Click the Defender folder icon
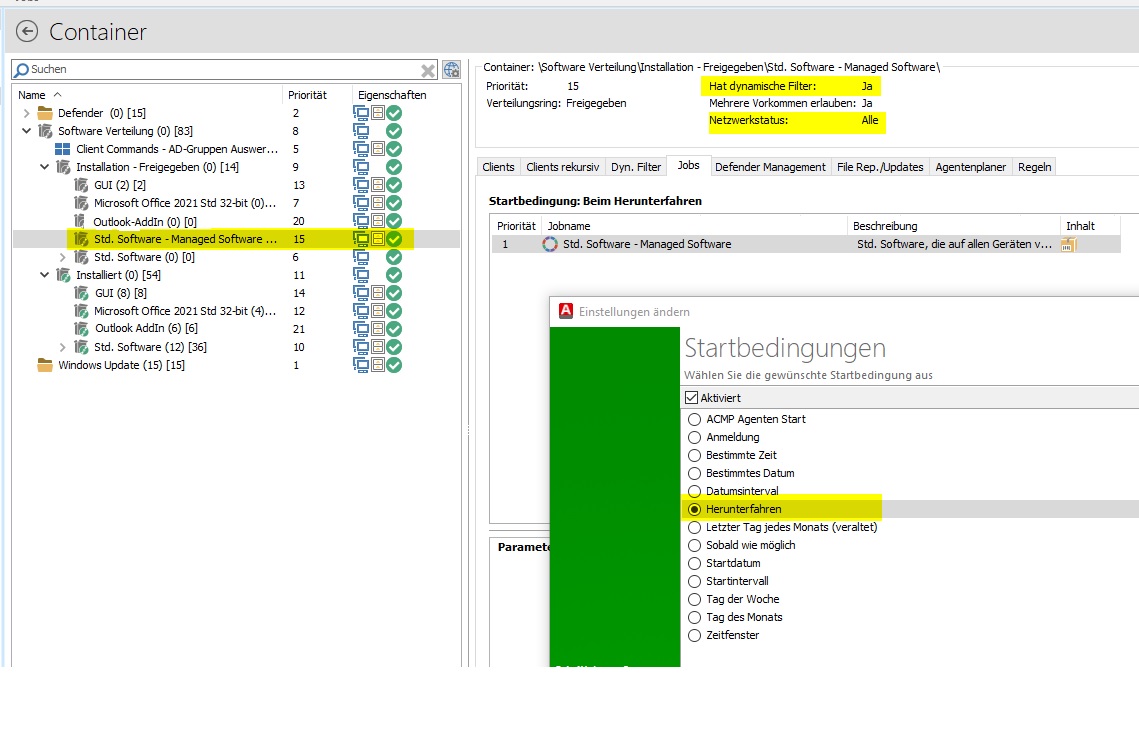1139x756 pixels. coord(45,113)
